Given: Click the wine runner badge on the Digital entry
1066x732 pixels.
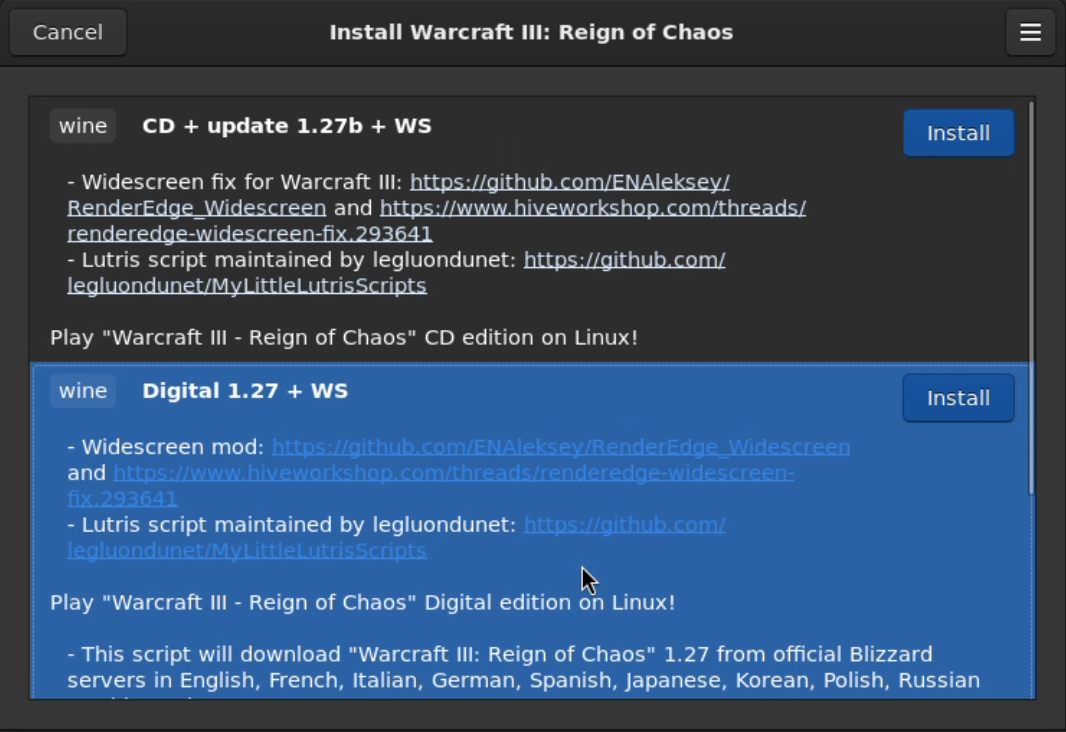Looking at the screenshot, I should point(83,391).
